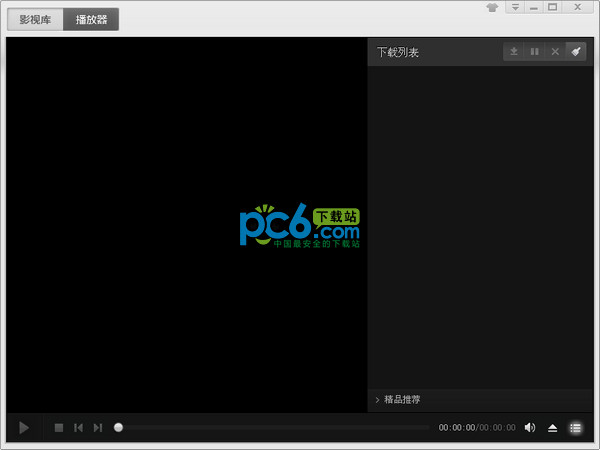Mute the volume speaker icon
This screenshot has width=600, height=450.
(530, 428)
